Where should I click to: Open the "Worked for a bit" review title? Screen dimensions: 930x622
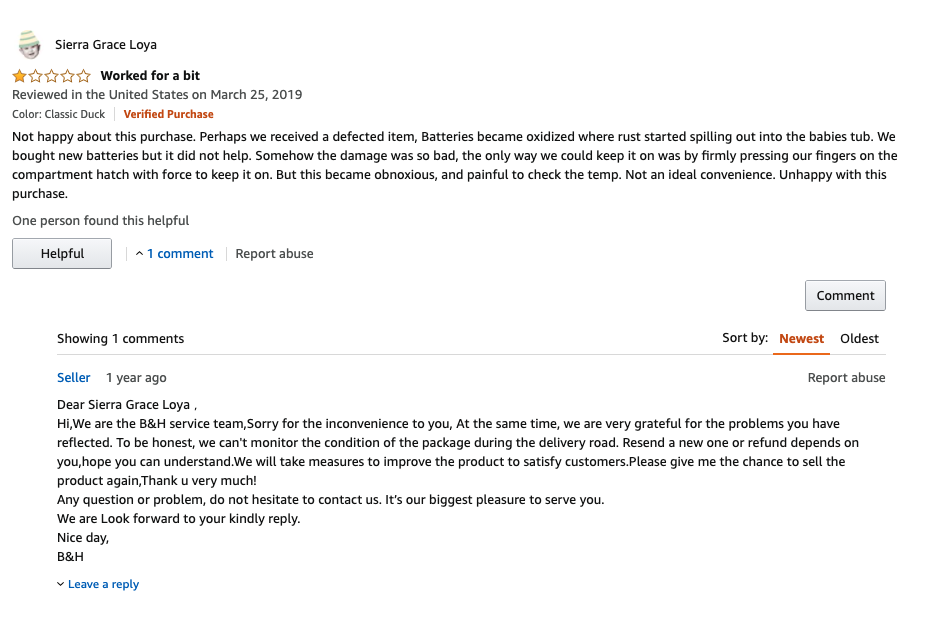coord(150,76)
